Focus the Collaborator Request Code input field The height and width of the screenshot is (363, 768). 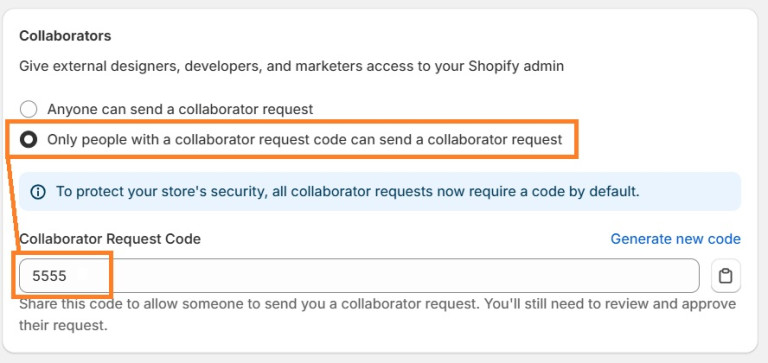(359, 276)
